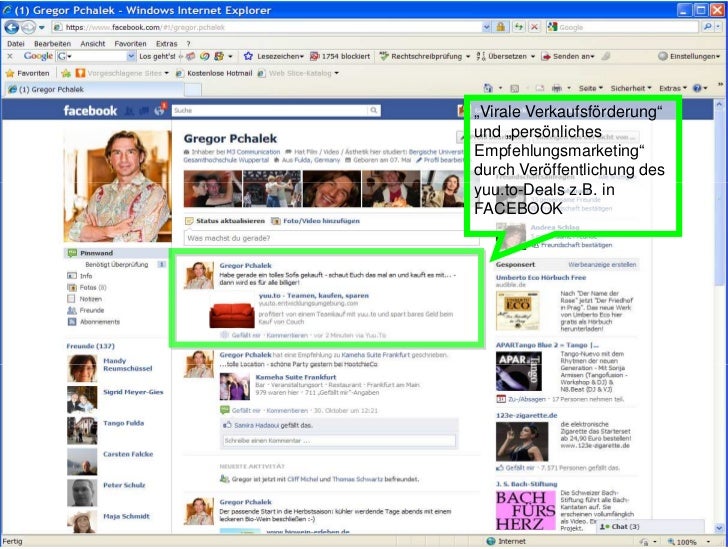The width and height of the screenshot is (728, 549).
Task: Click the facebook logo
Action: point(90,111)
